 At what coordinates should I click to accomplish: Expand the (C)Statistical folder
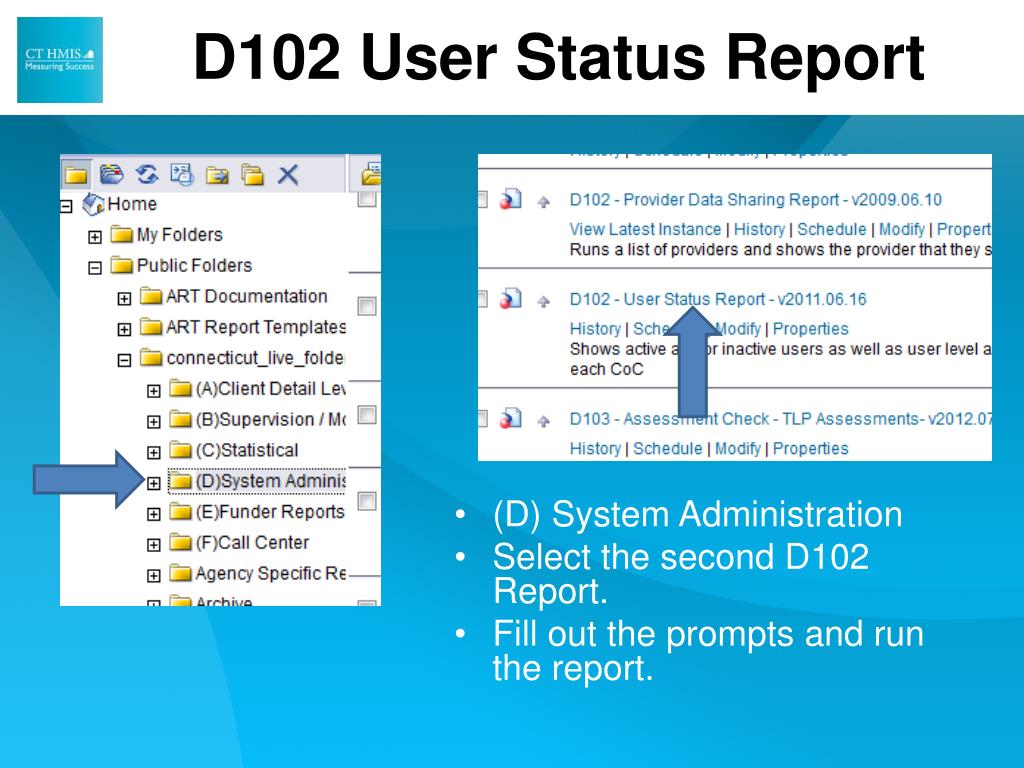153,452
